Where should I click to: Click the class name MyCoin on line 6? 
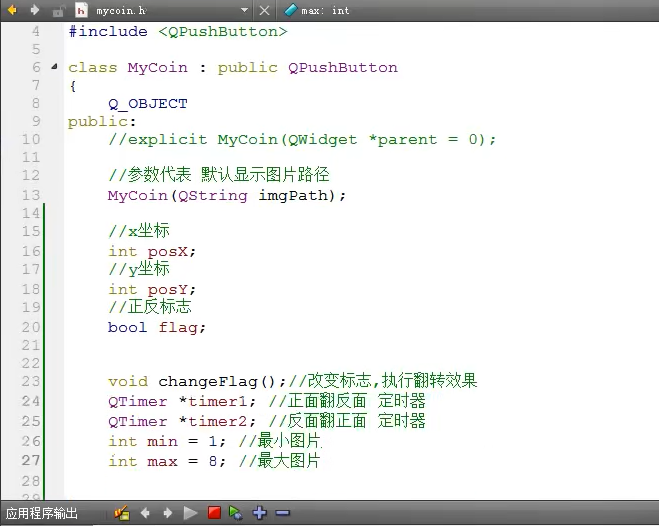pos(157,68)
